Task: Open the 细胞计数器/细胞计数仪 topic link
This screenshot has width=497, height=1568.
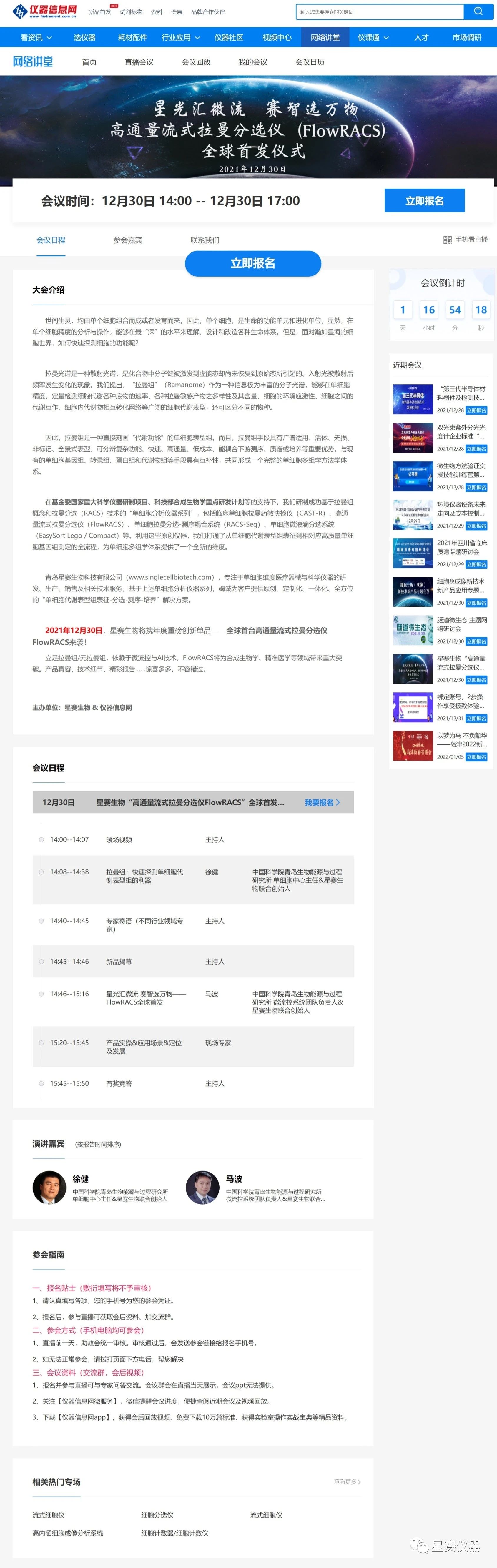Action: 175,1533
